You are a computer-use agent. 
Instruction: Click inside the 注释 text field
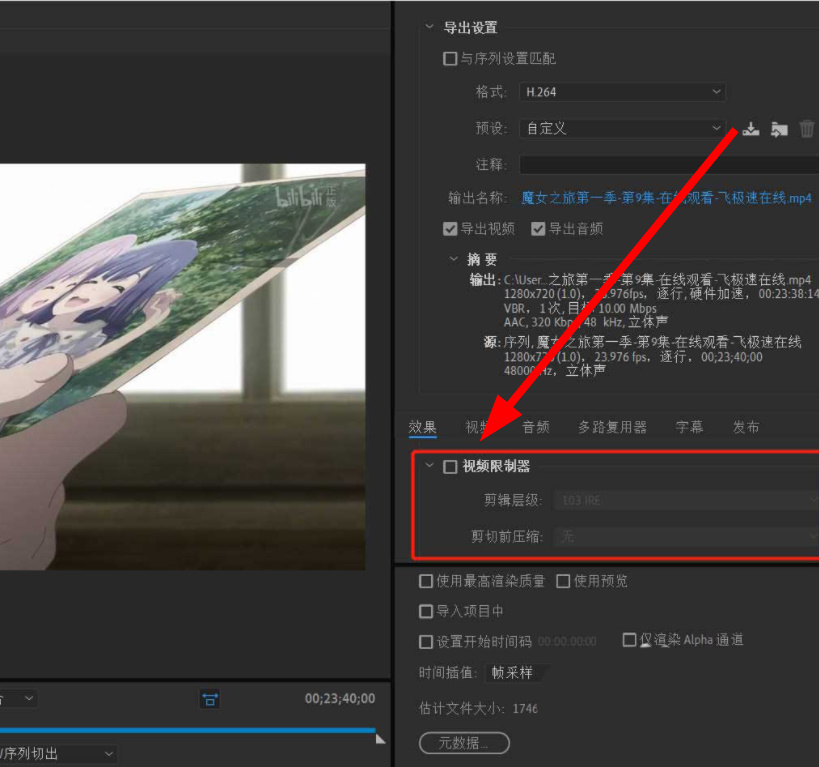(x=666, y=164)
